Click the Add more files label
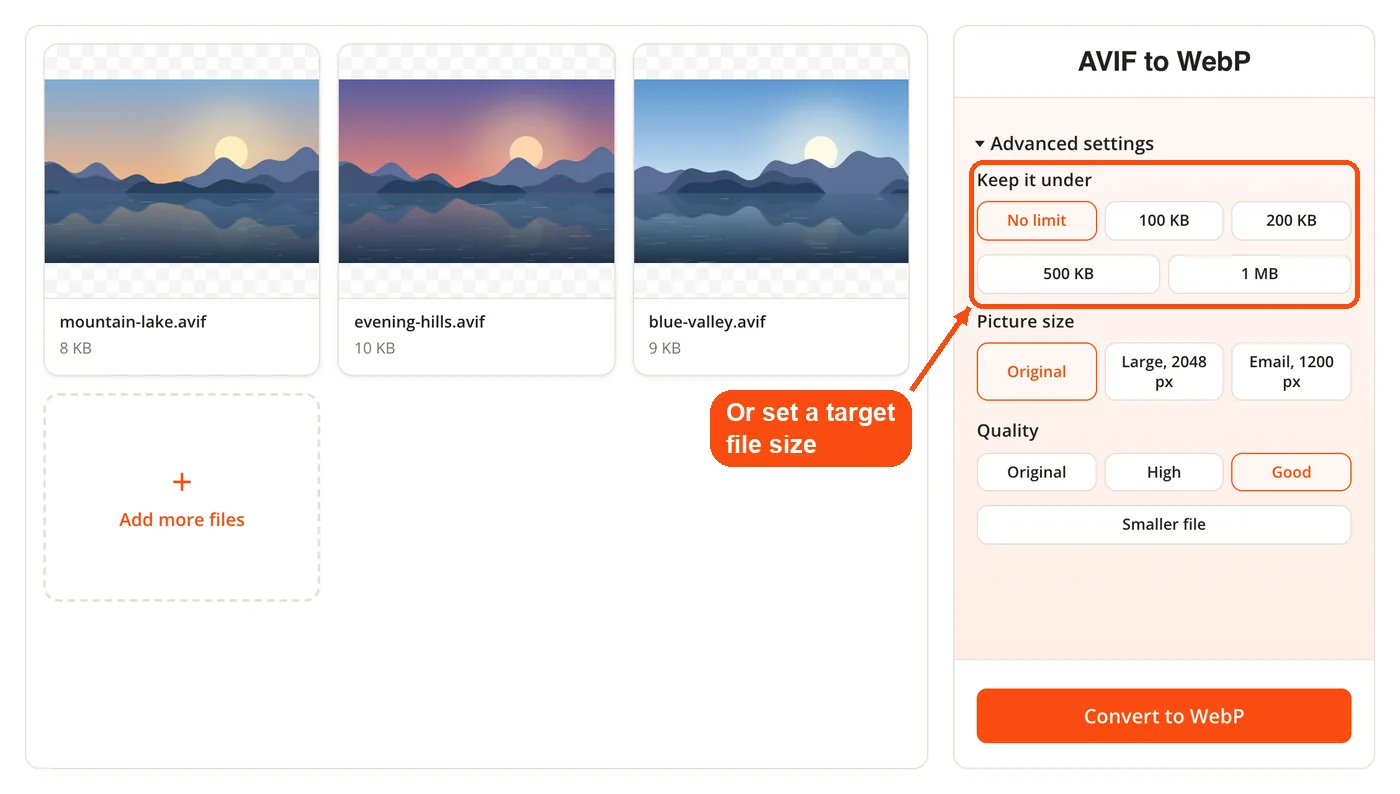This screenshot has height=794, width=1400. (182, 520)
